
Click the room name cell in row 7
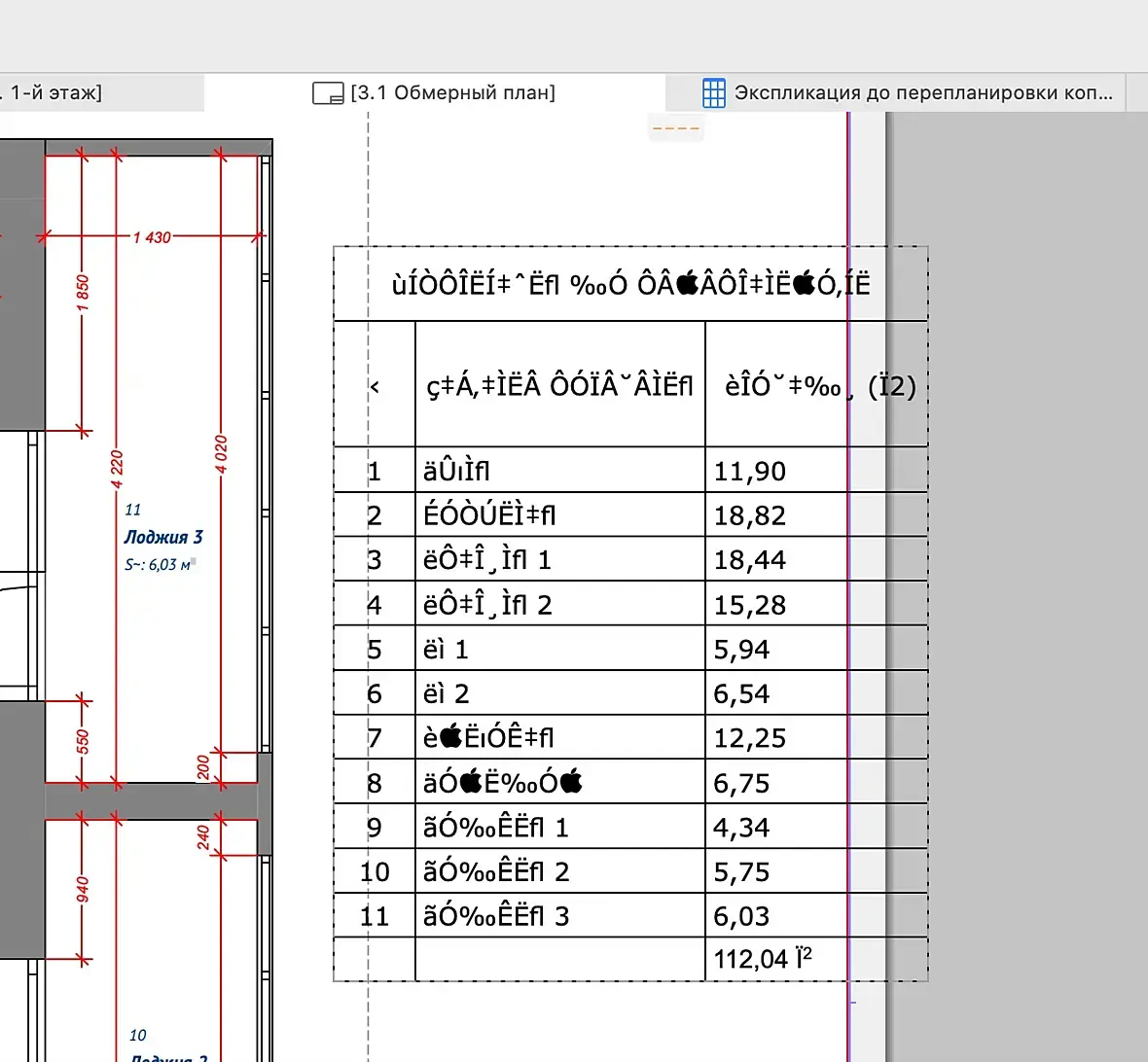coord(560,738)
